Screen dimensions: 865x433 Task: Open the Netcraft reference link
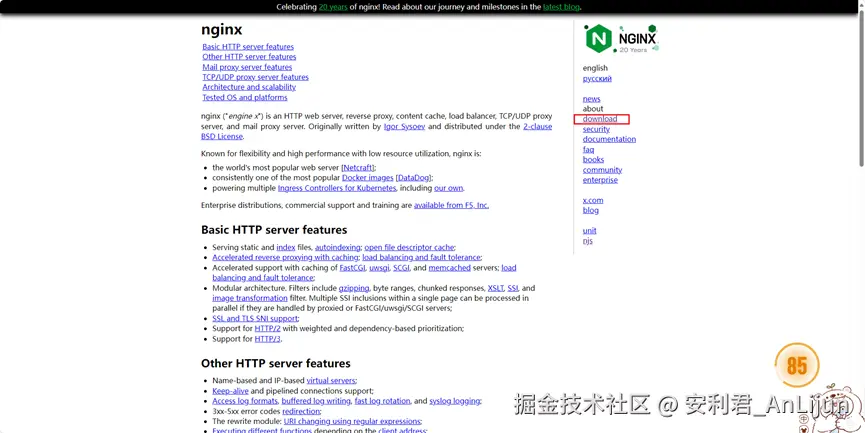point(359,167)
